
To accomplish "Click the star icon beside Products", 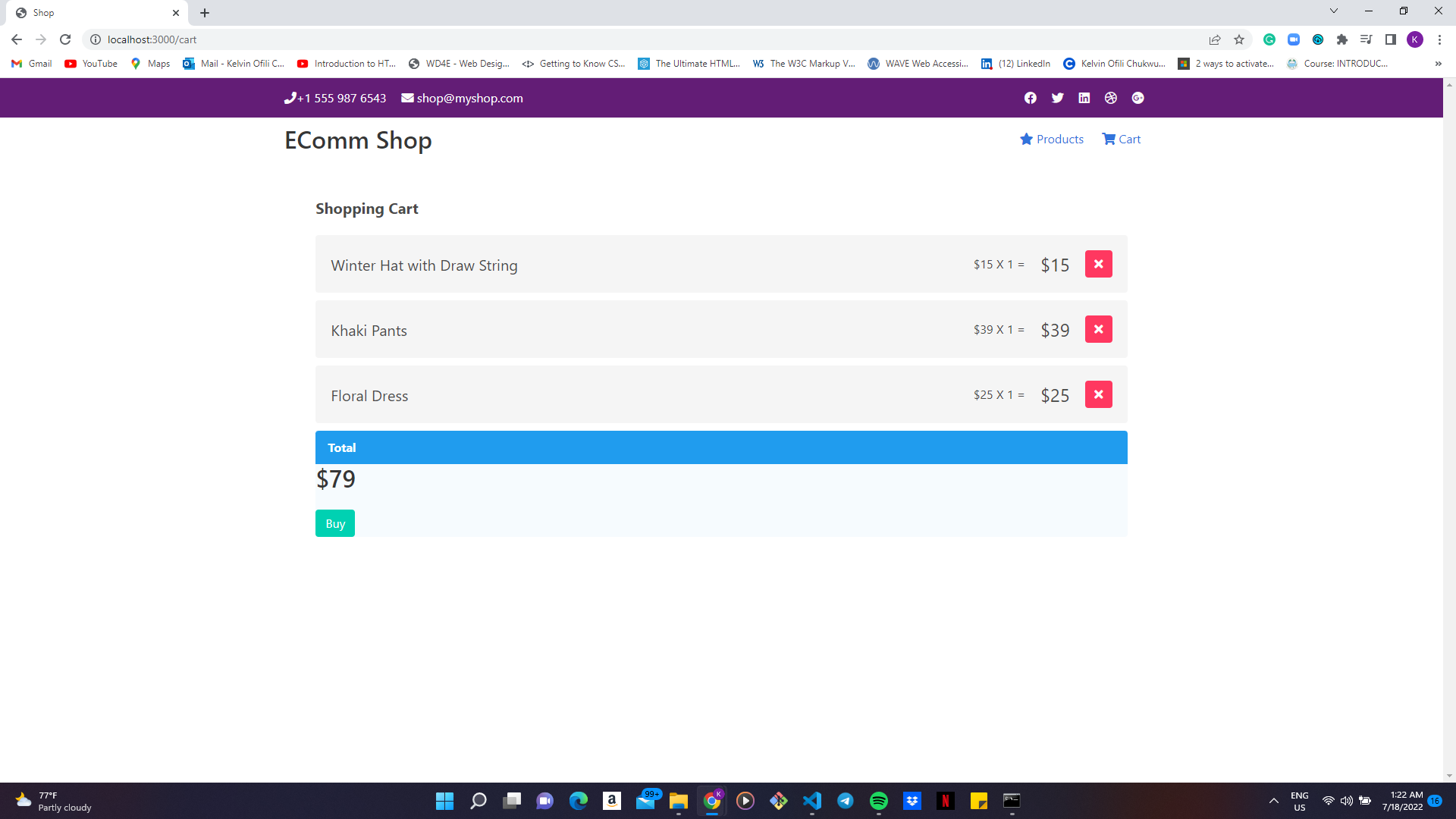I will tap(1027, 139).
